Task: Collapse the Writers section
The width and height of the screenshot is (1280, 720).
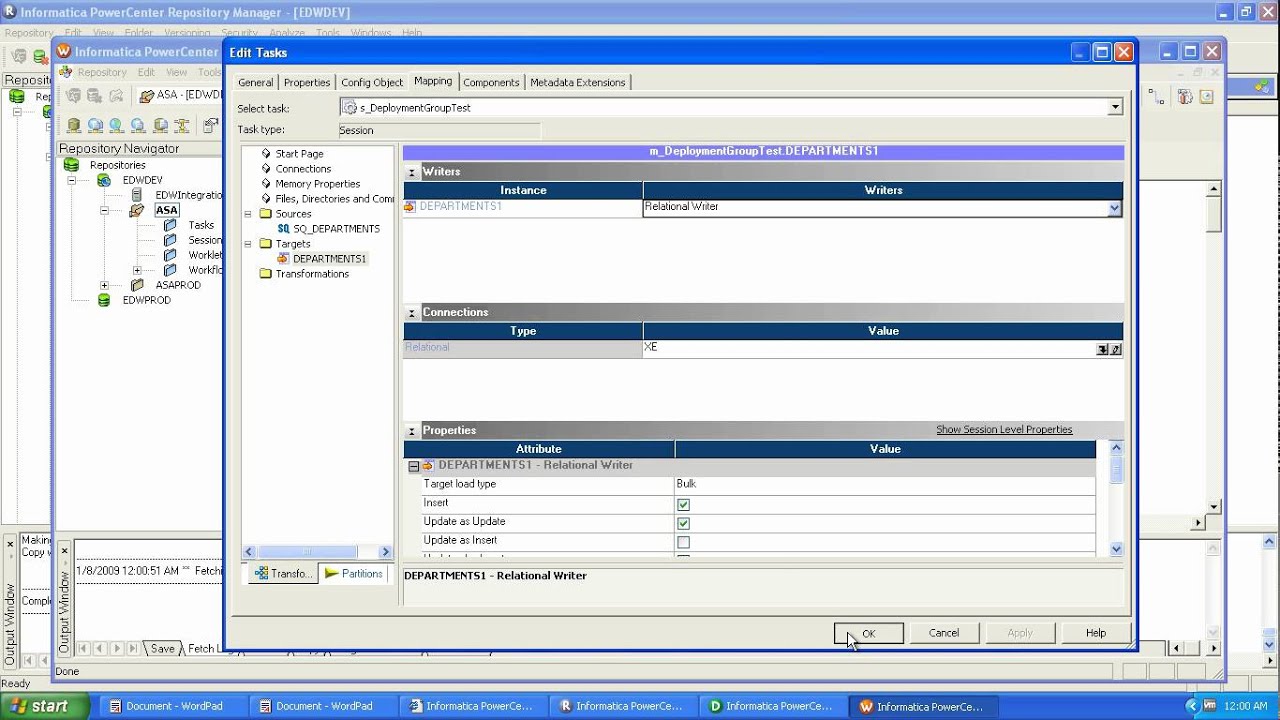Action: tap(412, 172)
